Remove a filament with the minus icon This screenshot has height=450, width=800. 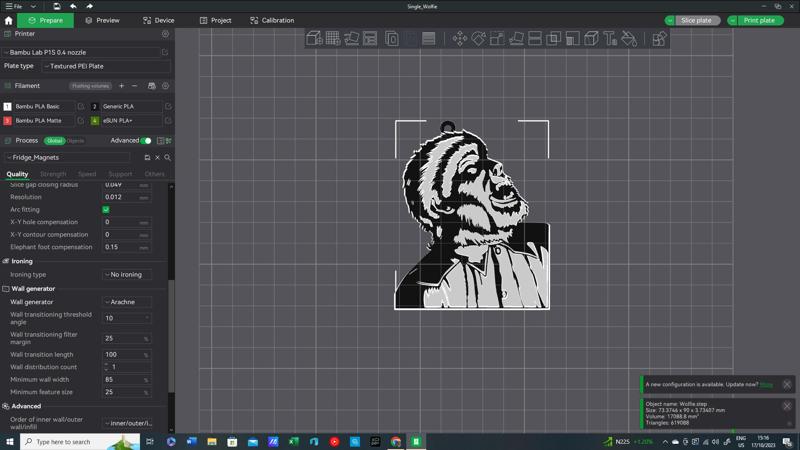click(135, 86)
